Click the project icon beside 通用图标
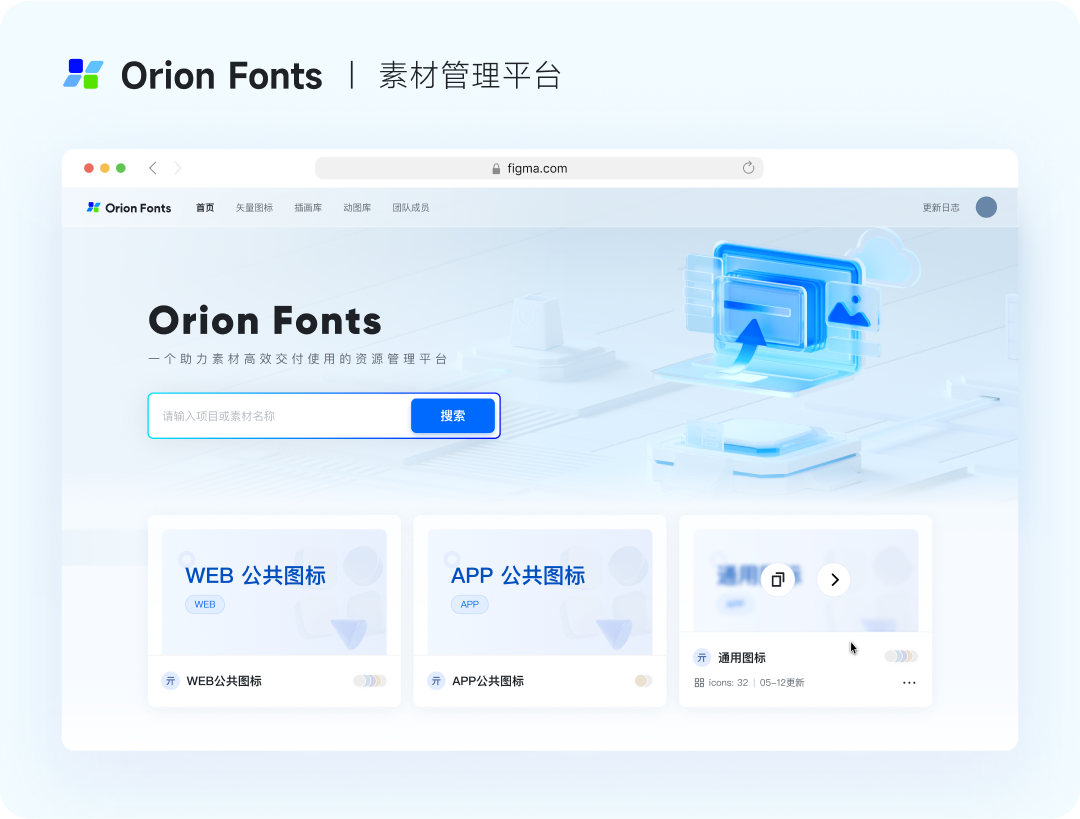The height and width of the screenshot is (819, 1080). click(702, 658)
